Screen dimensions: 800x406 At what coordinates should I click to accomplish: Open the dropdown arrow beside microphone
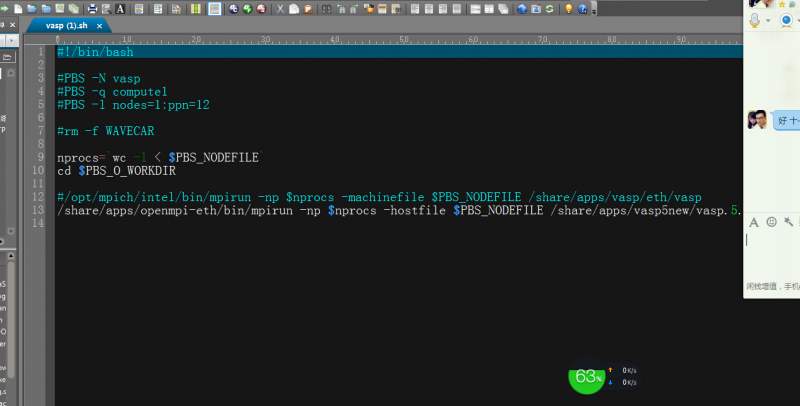[768, 21]
